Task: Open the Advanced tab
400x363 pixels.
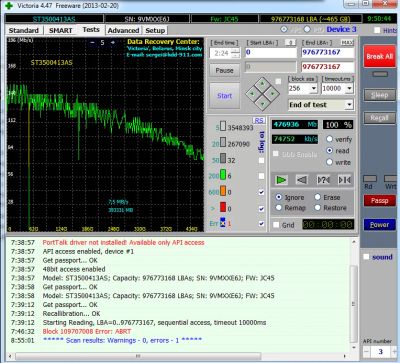Action: pyautogui.click(x=123, y=30)
